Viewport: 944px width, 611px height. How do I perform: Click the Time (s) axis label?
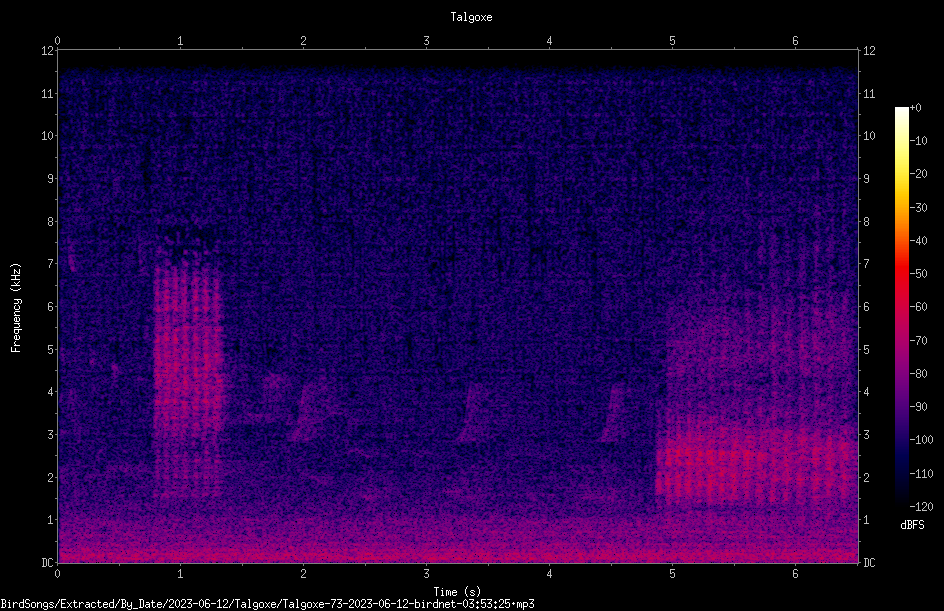pos(457,592)
